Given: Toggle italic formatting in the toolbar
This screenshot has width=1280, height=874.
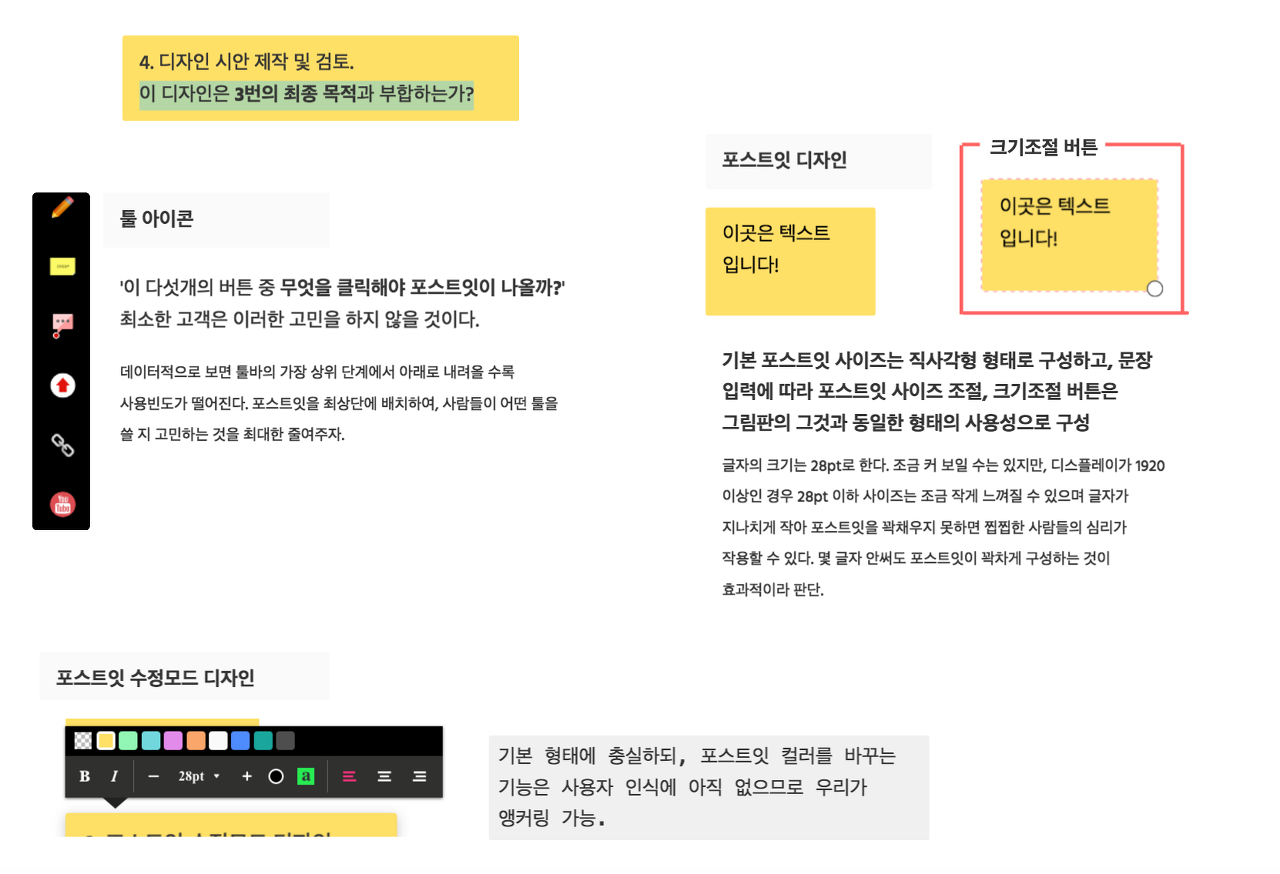Looking at the screenshot, I should [x=114, y=777].
